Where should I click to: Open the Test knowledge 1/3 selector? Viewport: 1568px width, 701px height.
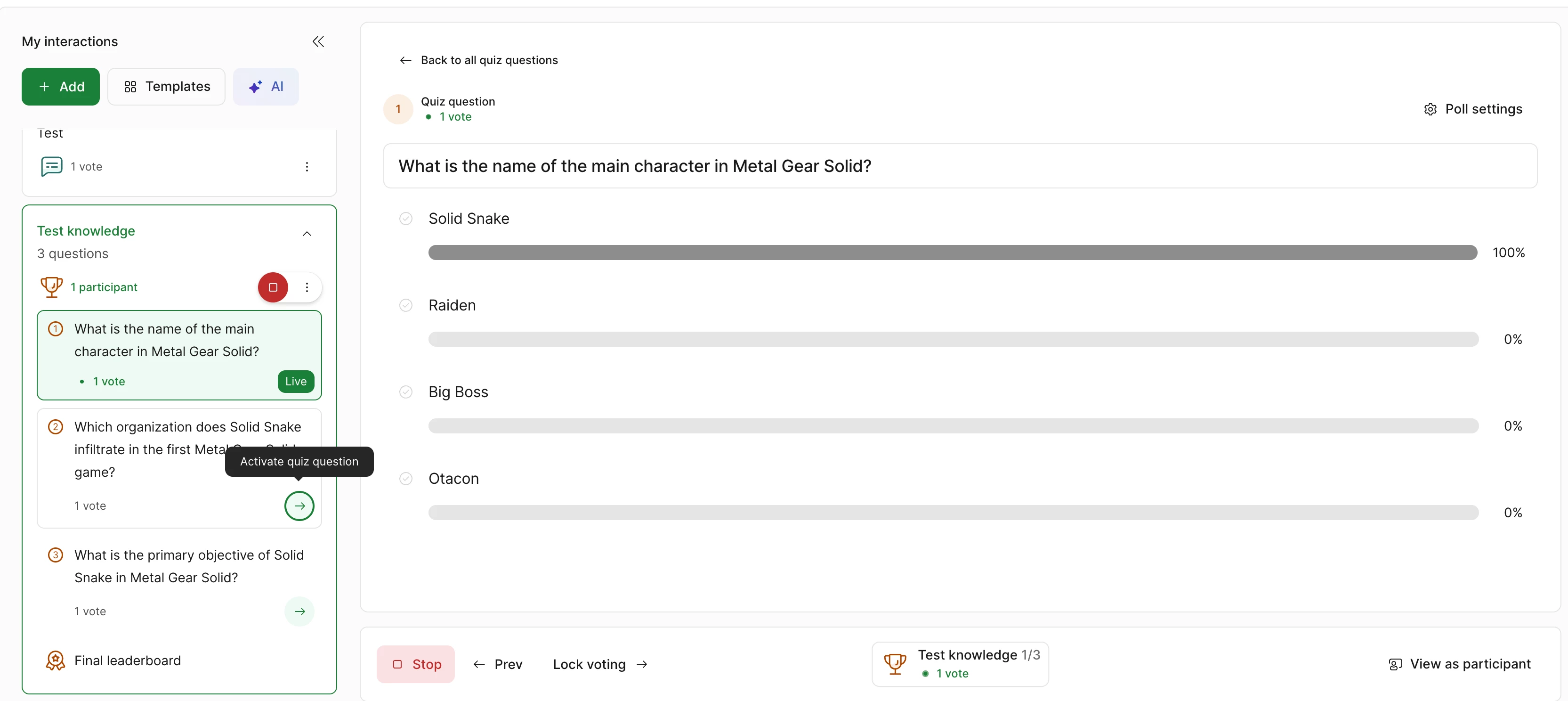(960, 664)
